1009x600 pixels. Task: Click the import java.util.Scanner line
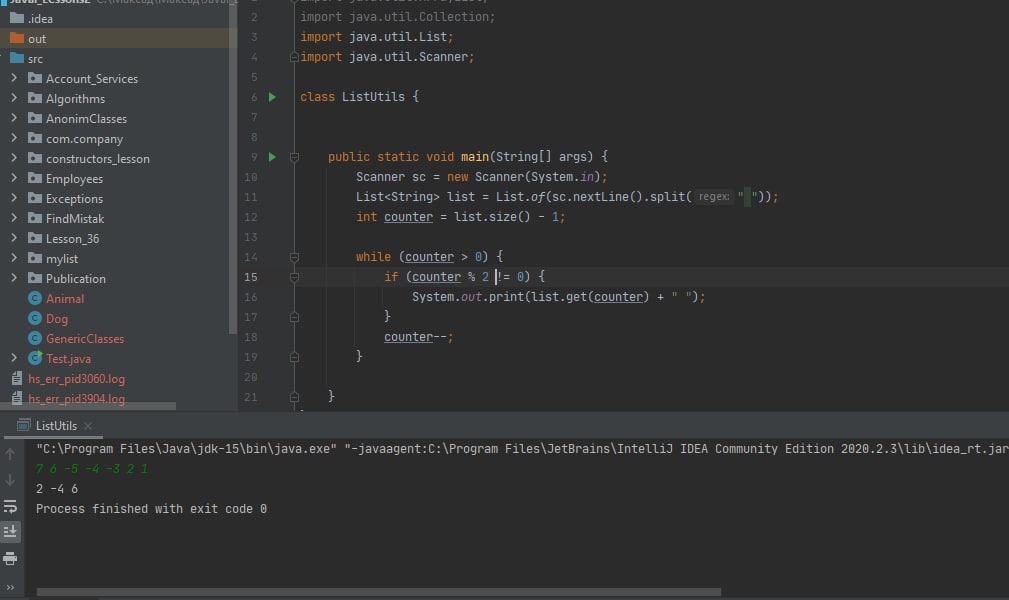pyautogui.click(x=387, y=57)
